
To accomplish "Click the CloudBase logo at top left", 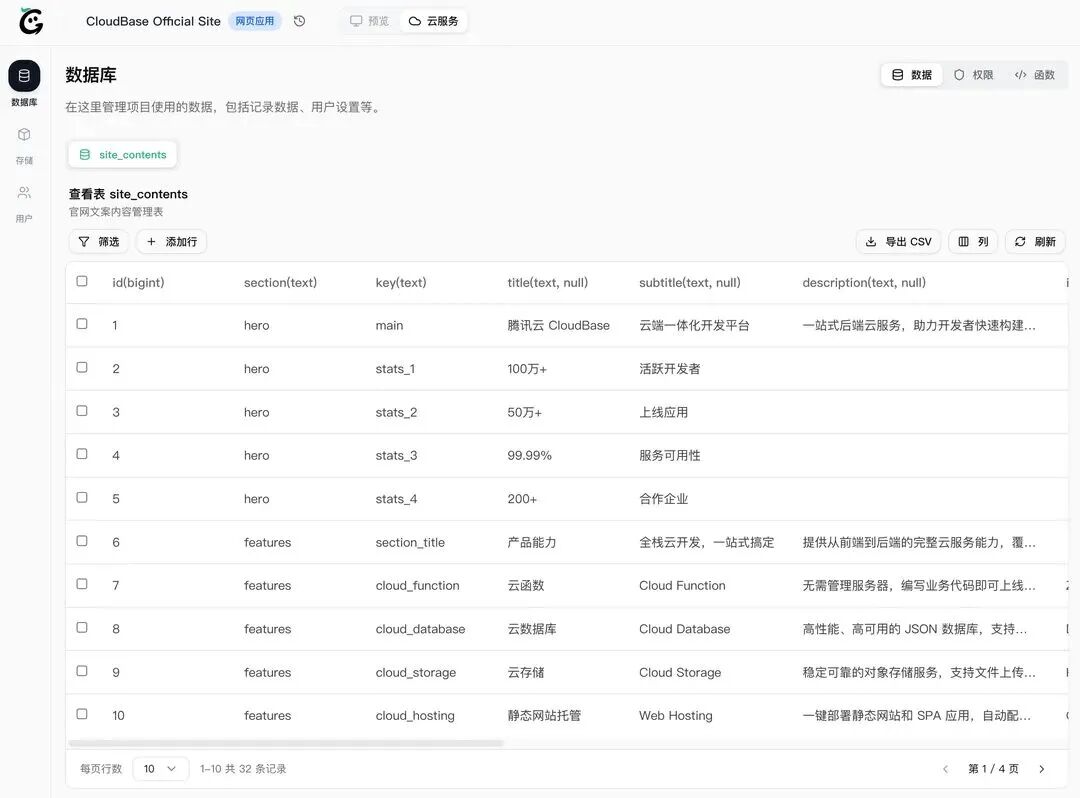I will click(x=31, y=21).
